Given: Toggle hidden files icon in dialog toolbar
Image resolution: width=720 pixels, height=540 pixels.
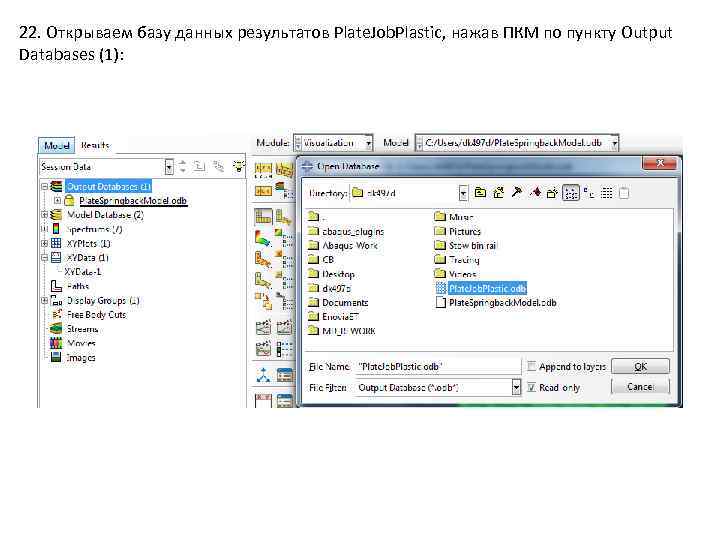Looking at the screenshot, I should [624, 193].
